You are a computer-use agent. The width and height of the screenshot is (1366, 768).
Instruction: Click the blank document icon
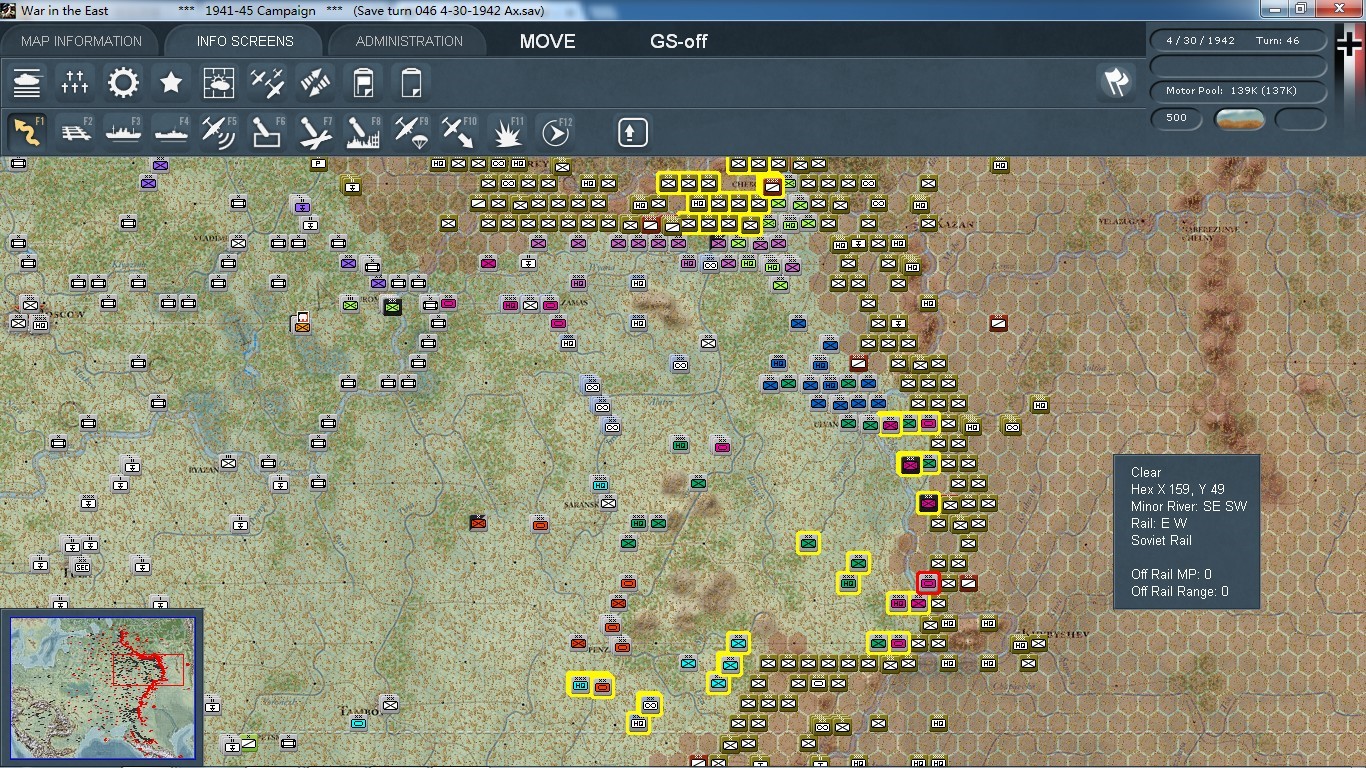point(411,82)
